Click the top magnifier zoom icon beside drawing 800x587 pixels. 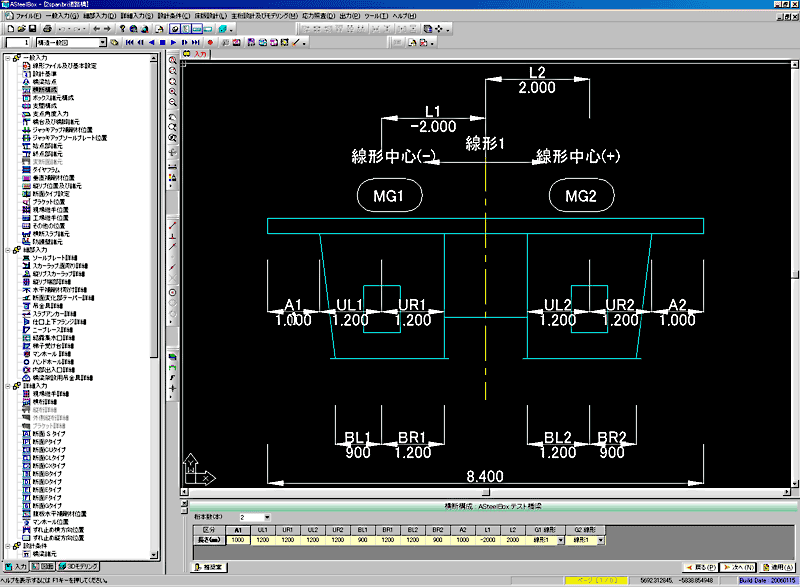point(173,60)
